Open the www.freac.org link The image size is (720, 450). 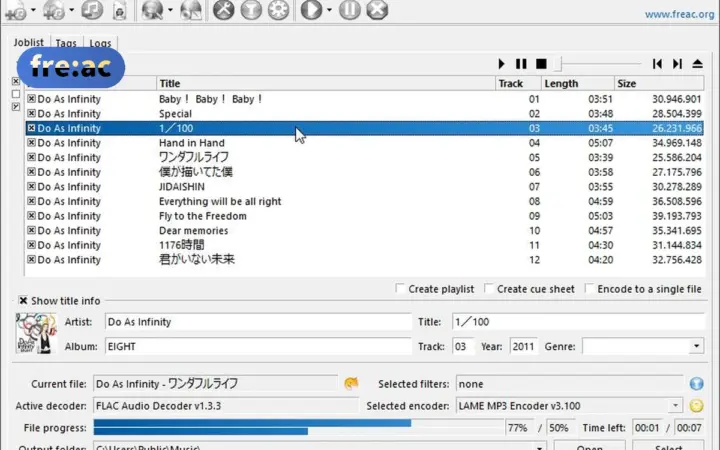[x=679, y=14]
